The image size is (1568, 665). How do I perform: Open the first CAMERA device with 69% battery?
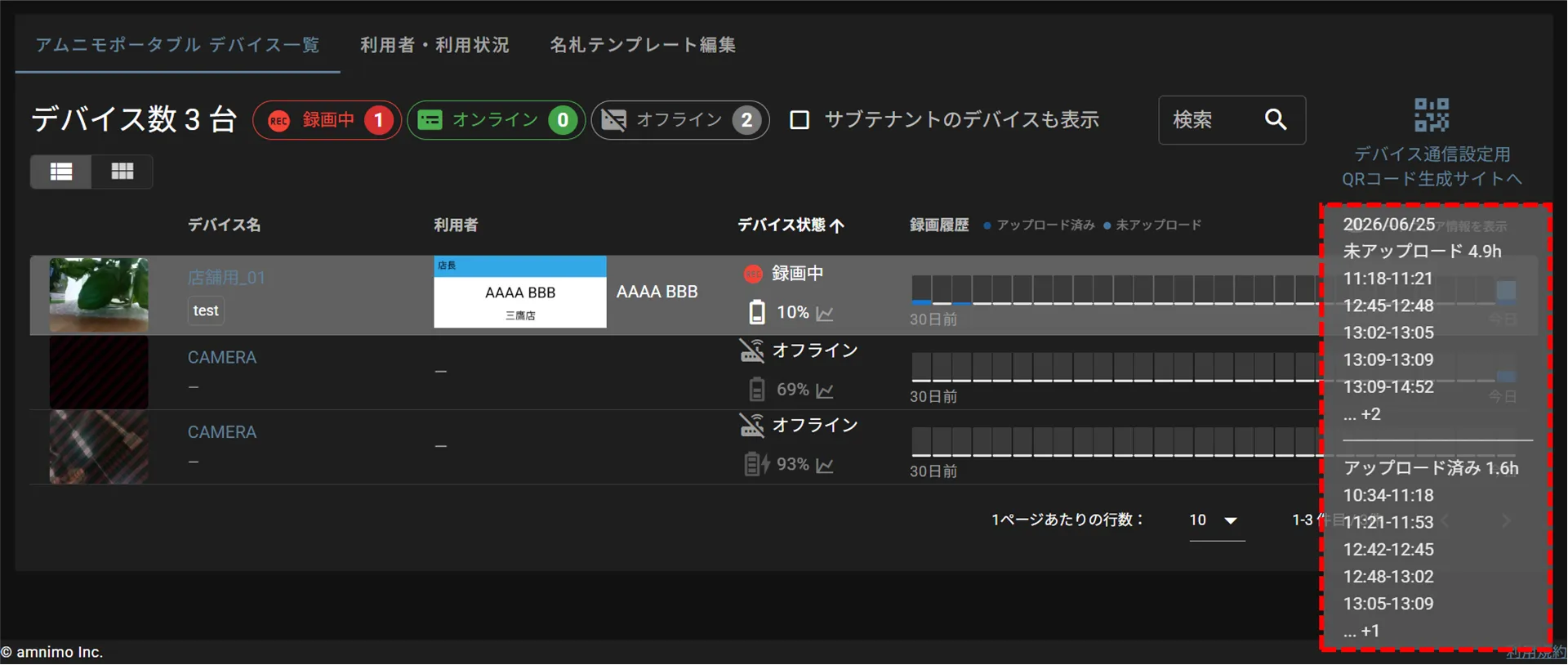point(222,358)
